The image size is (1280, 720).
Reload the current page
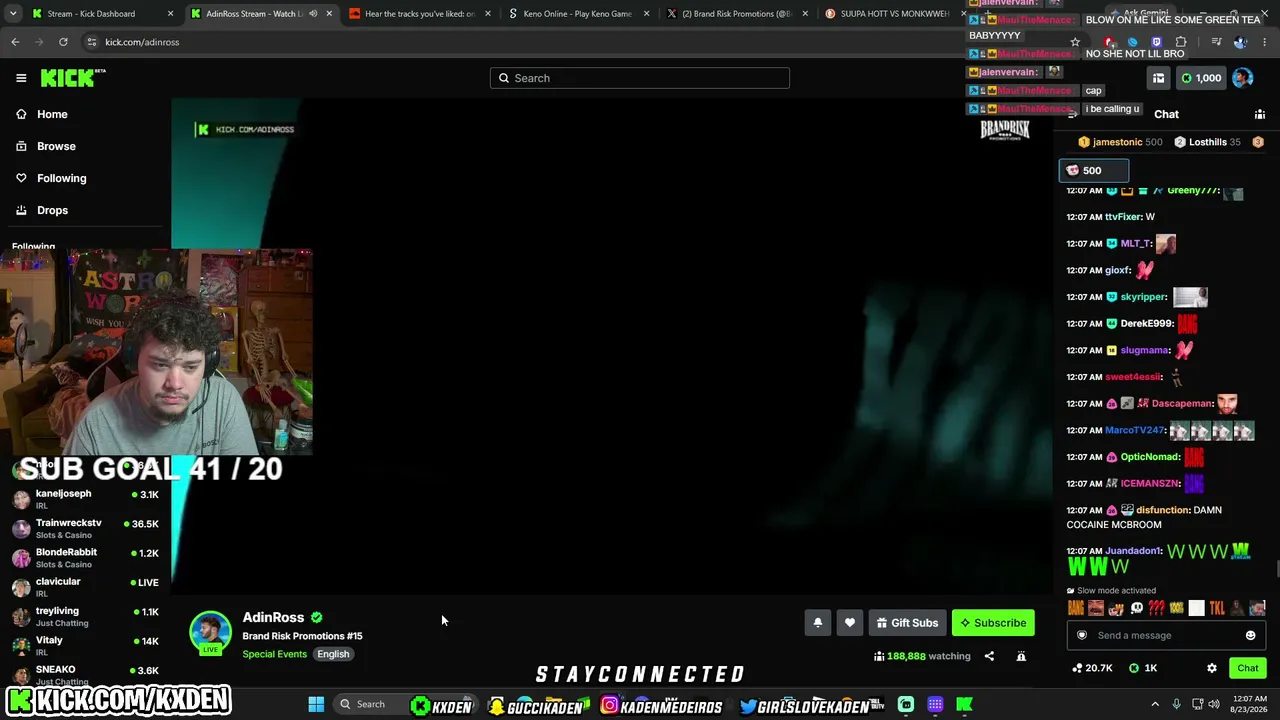pyautogui.click(x=63, y=42)
